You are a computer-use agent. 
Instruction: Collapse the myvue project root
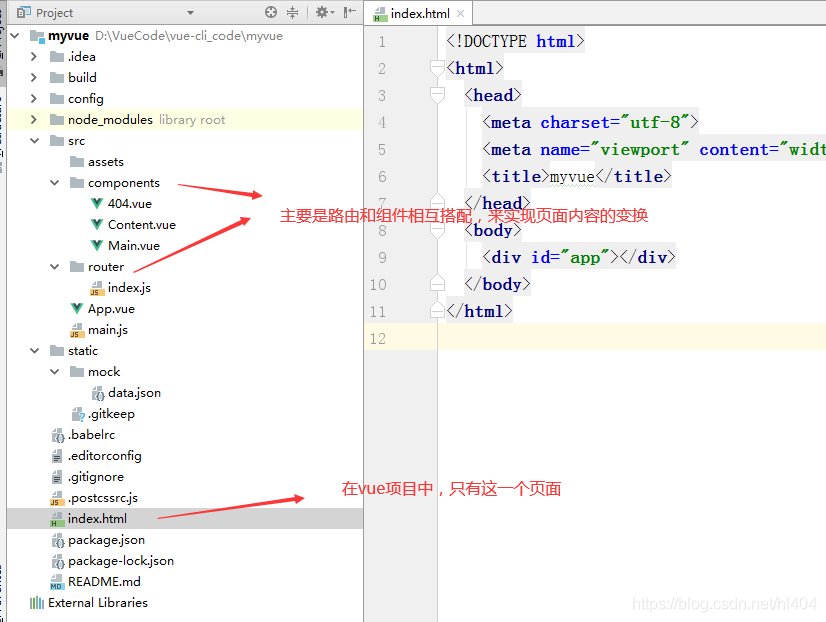(15, 35)
